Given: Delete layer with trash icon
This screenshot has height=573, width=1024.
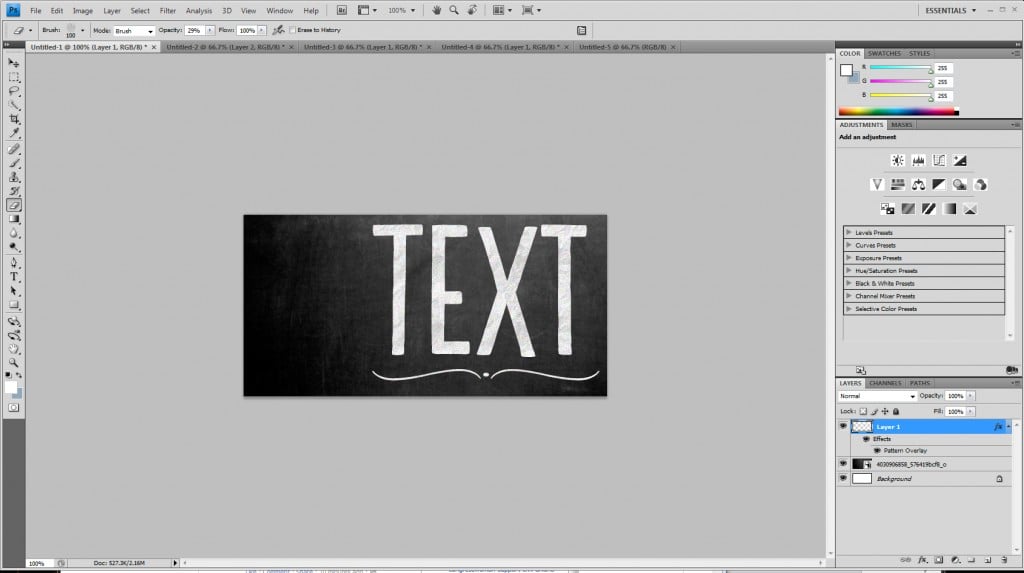Looking at the screenshot, I should 1004,560.
